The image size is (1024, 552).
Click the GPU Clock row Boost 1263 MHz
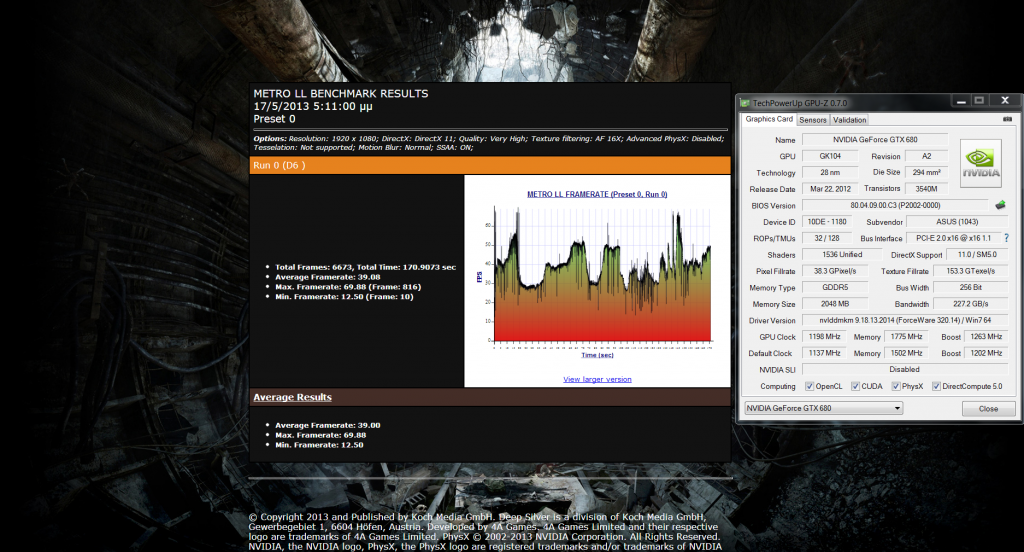(986, 337)
